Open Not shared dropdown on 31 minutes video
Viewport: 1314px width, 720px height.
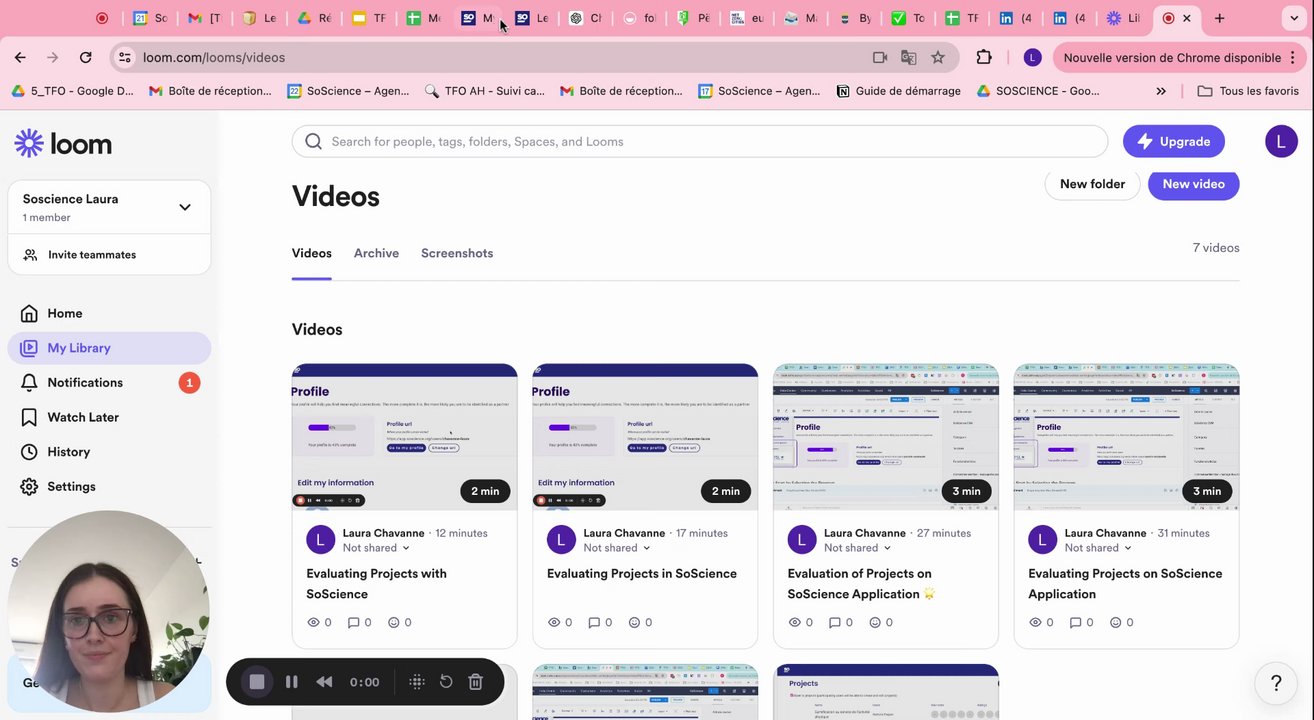pyautogui.click(x=1098, y=548)
